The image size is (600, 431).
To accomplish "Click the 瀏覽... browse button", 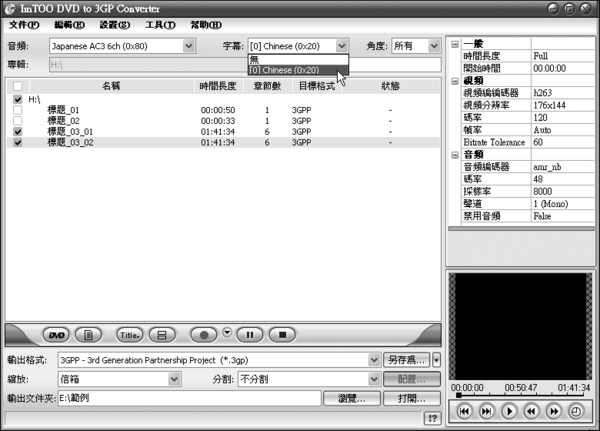I will point(352,398).
